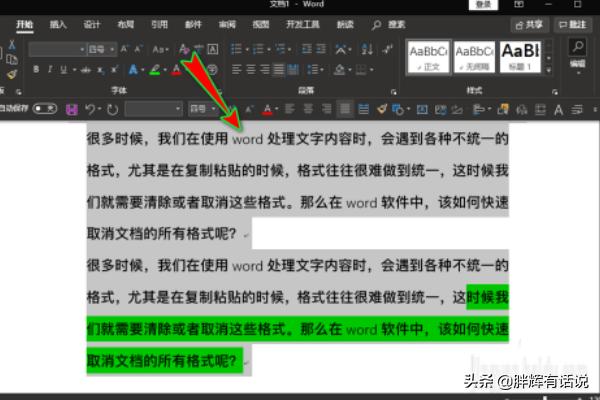This screenshot has width=600, height=400.
Task: Open the Change Case Aa dropdown
Action: pyautogui.click(x=160, y=49)
